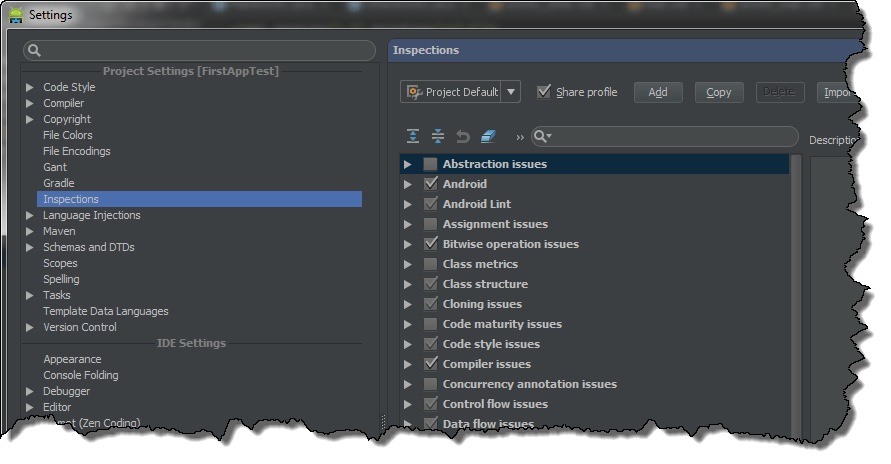The width and height of the screenshot is (891, 464).
Task: Click the Copy profile button
Action: point(719,92)
